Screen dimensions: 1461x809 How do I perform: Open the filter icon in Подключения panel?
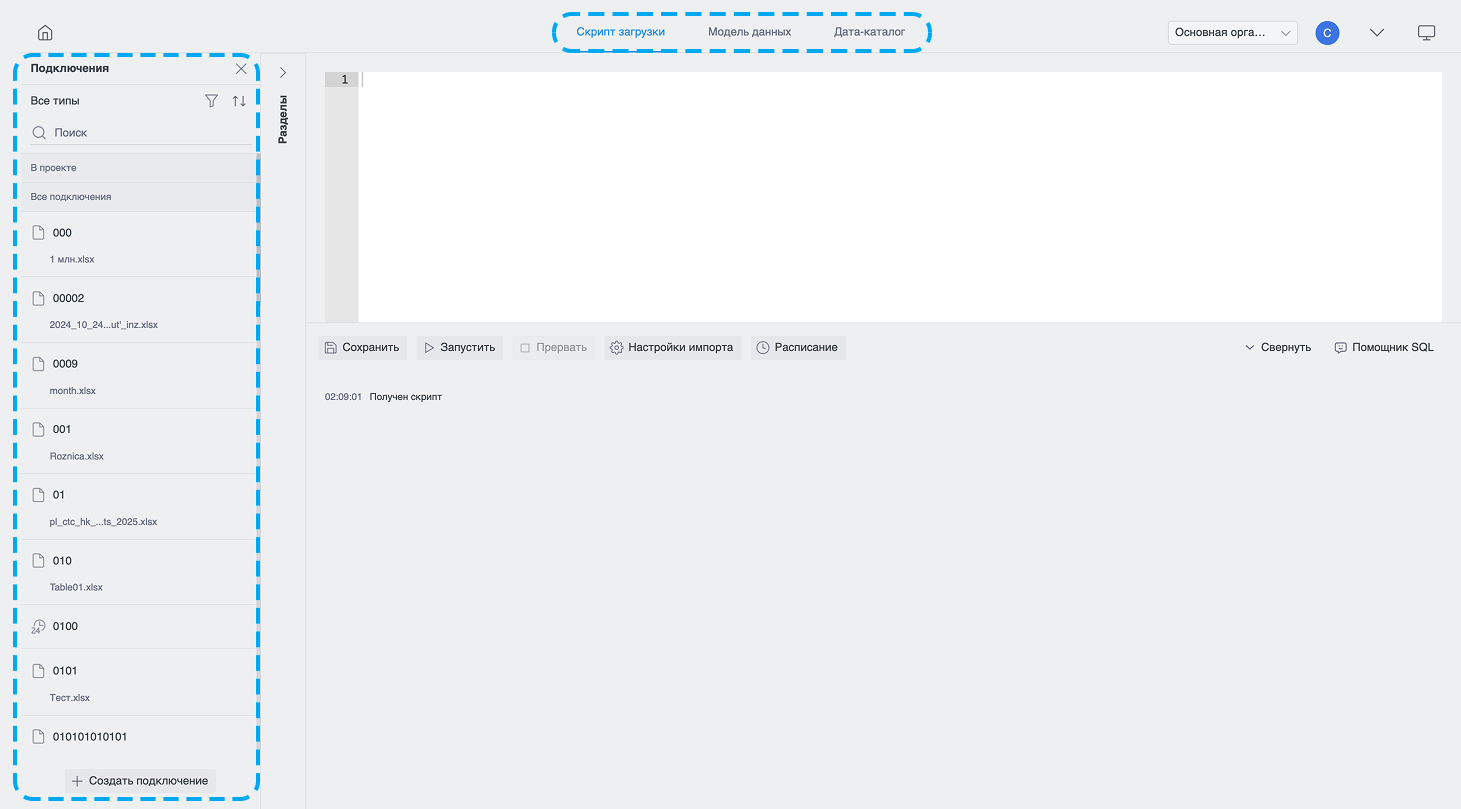click(211, 101)
